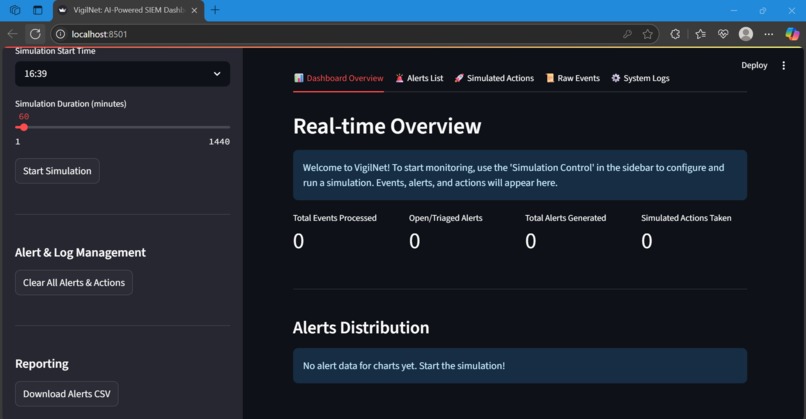Image resolution: width=806 pixels, height=419 pixels.
Task: Click Clear All Alerts & Actions
Action: point(74,283)
